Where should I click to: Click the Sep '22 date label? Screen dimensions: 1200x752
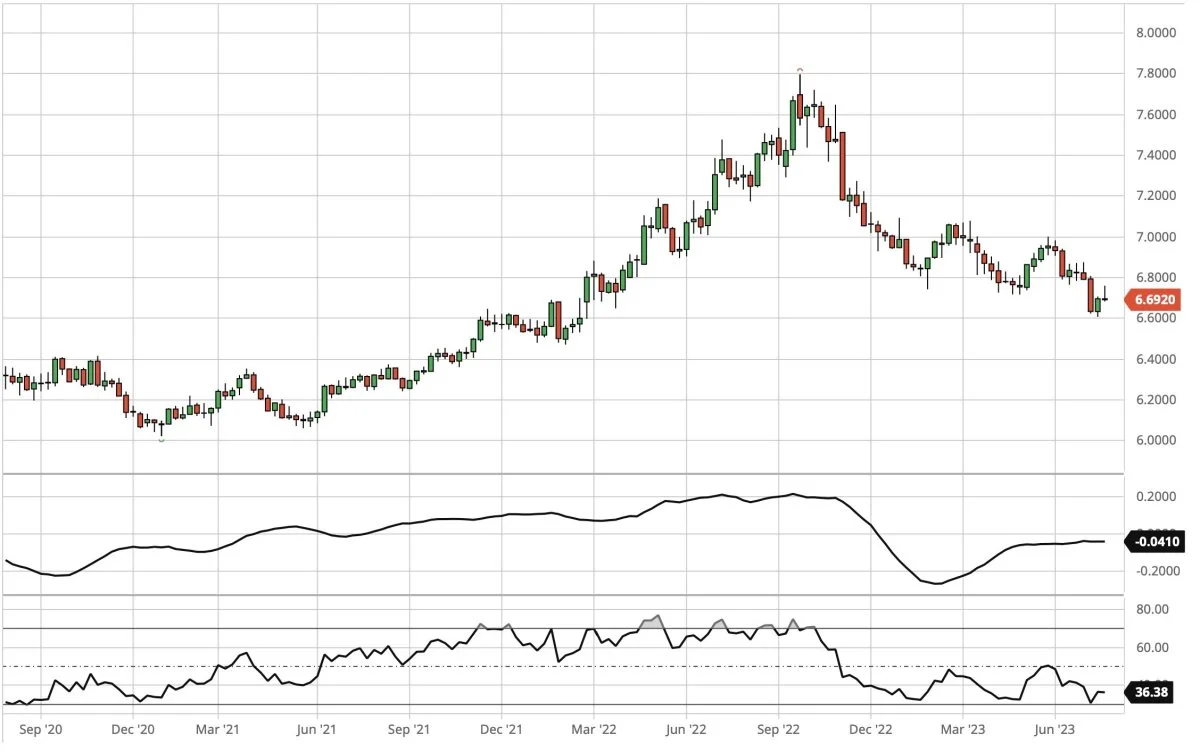[x=779, y=732]
